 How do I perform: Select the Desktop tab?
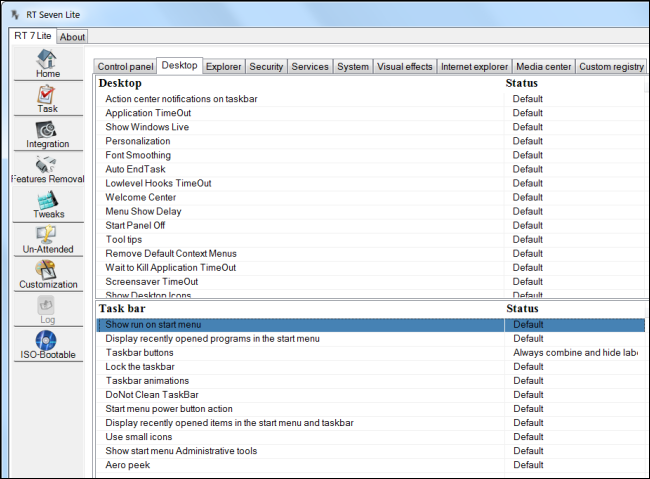pos(179,65)
